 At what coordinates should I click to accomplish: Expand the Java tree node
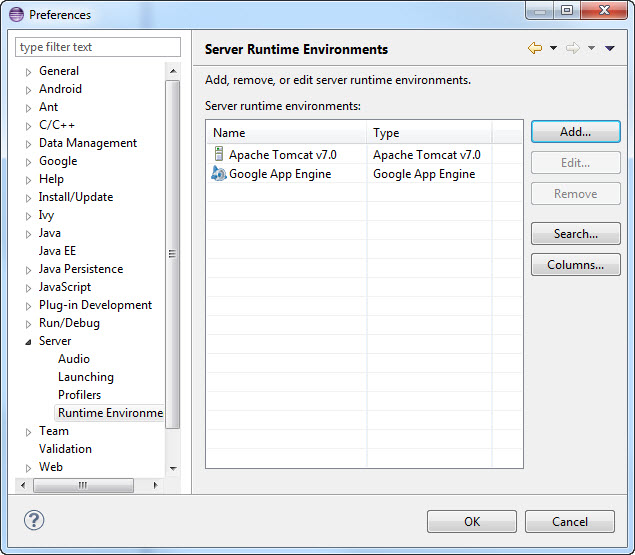pos(28,235)
